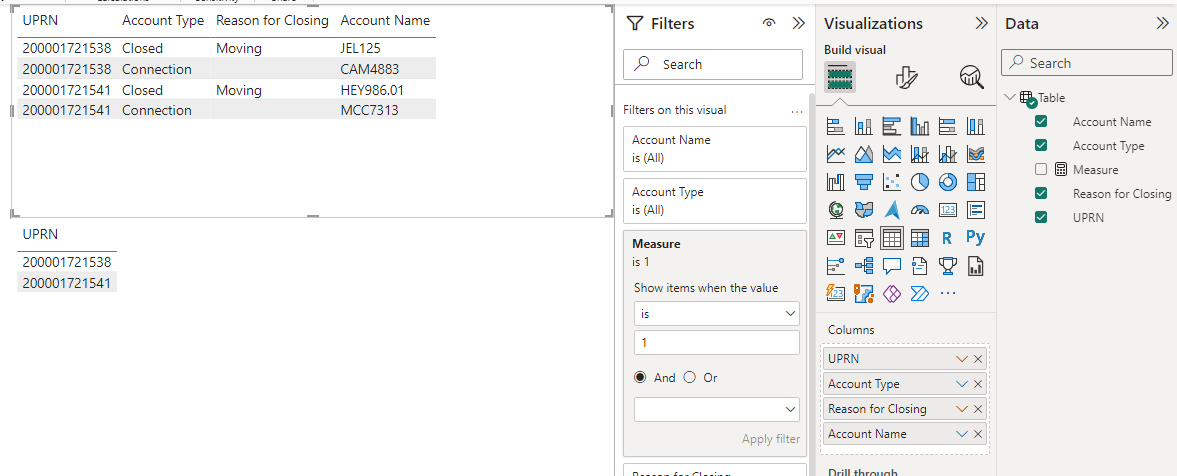This screenshot has width=1177, height=476.
Task: Add a Filled map visual
Action: point(863,209)
